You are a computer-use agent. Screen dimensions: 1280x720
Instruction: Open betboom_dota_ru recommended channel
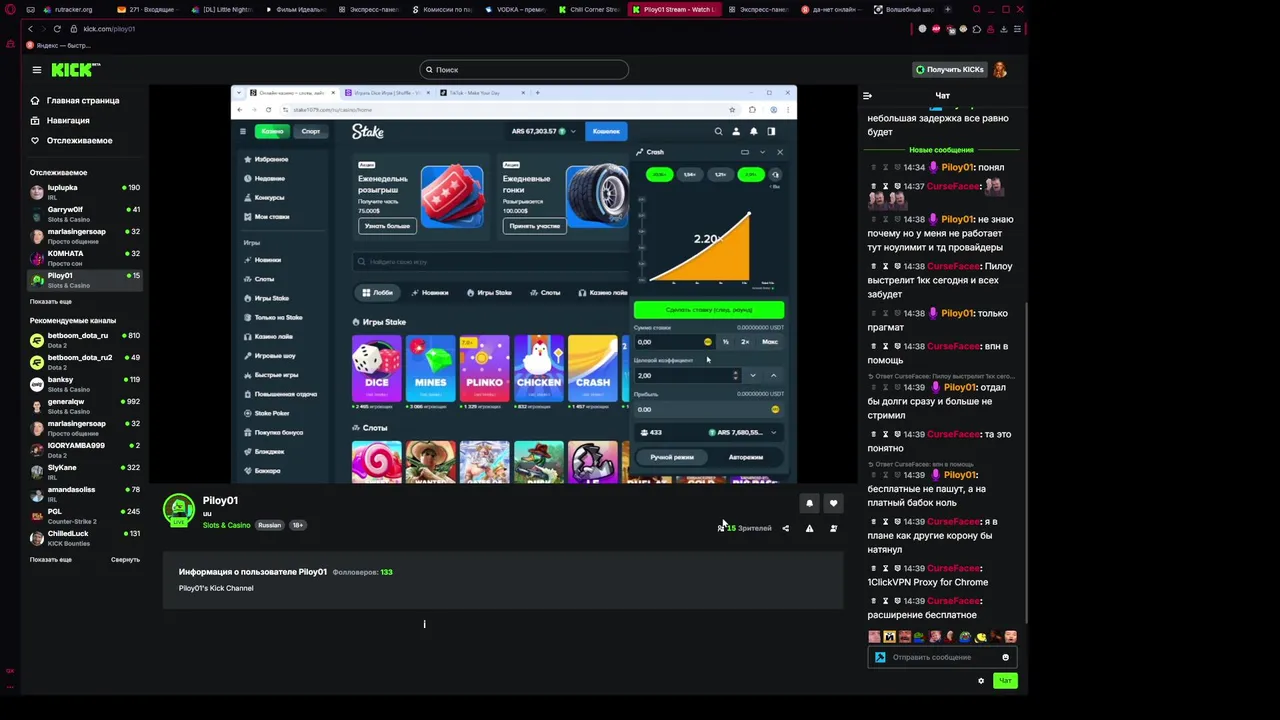pos(85,339)
